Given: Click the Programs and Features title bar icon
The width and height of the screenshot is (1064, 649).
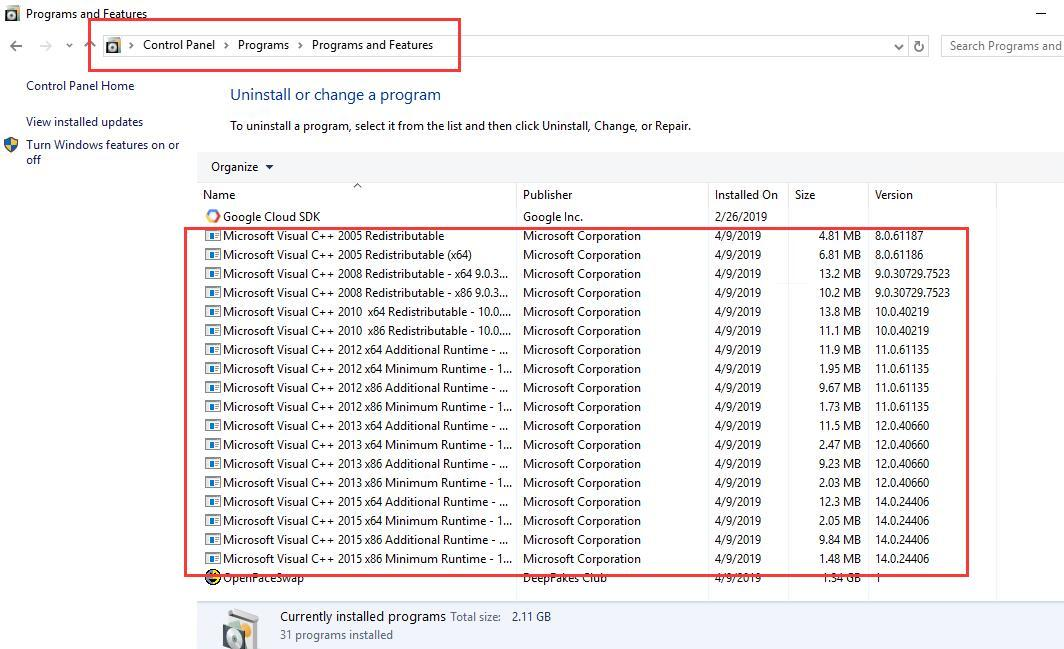Looking at the screenshot, I should (12, 14).
